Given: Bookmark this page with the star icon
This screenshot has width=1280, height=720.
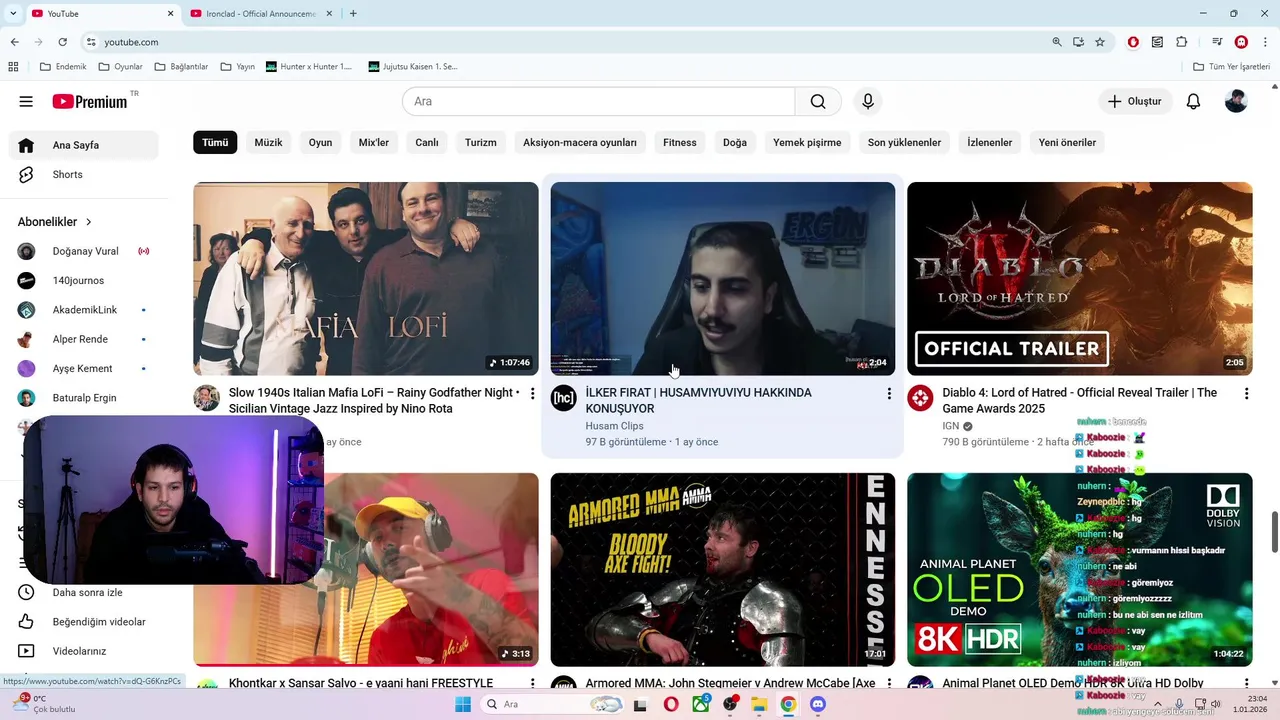Looking at the screenshot, I should (1100, 42).
